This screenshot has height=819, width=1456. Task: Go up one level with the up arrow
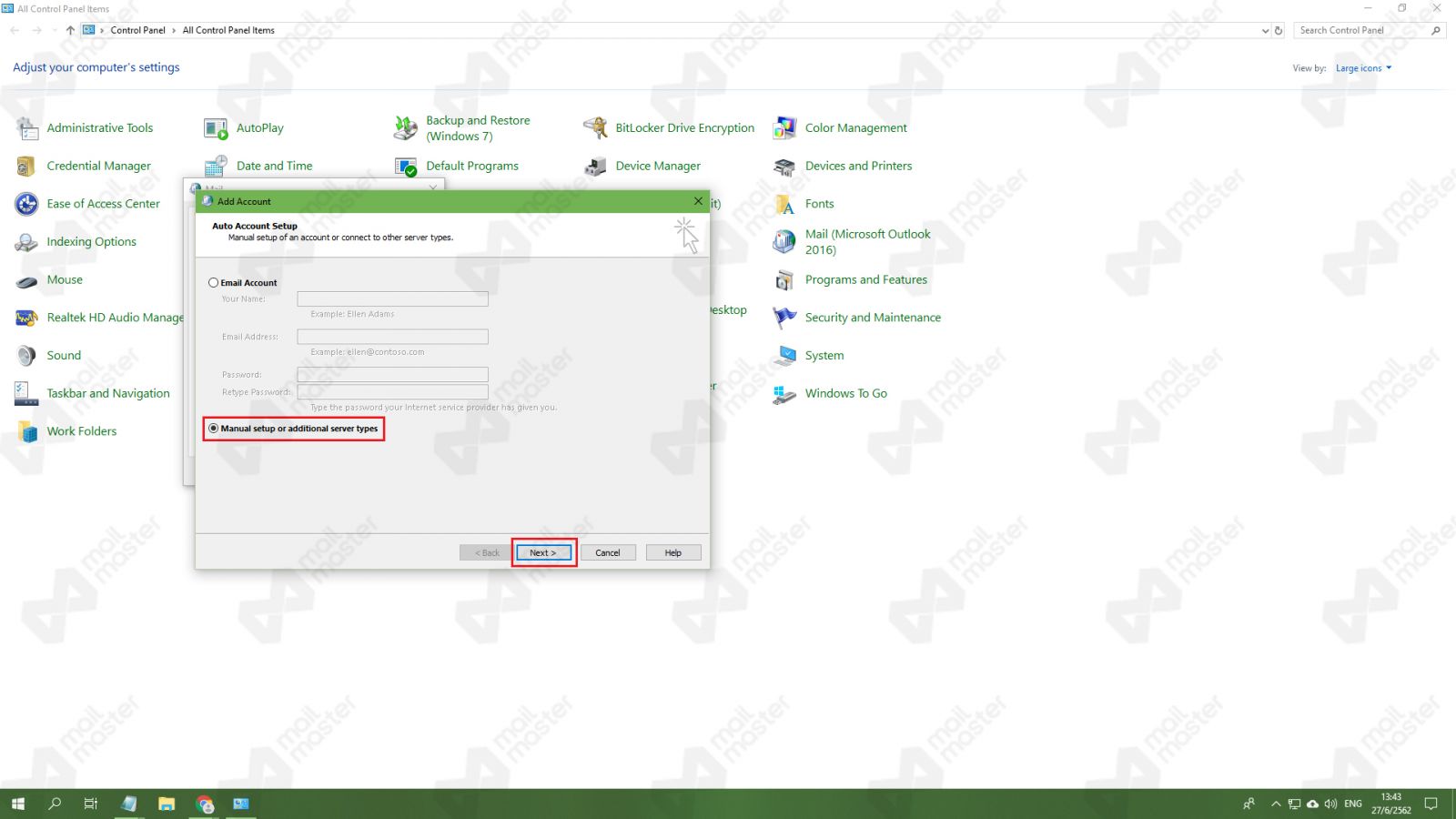pos(70,30)
